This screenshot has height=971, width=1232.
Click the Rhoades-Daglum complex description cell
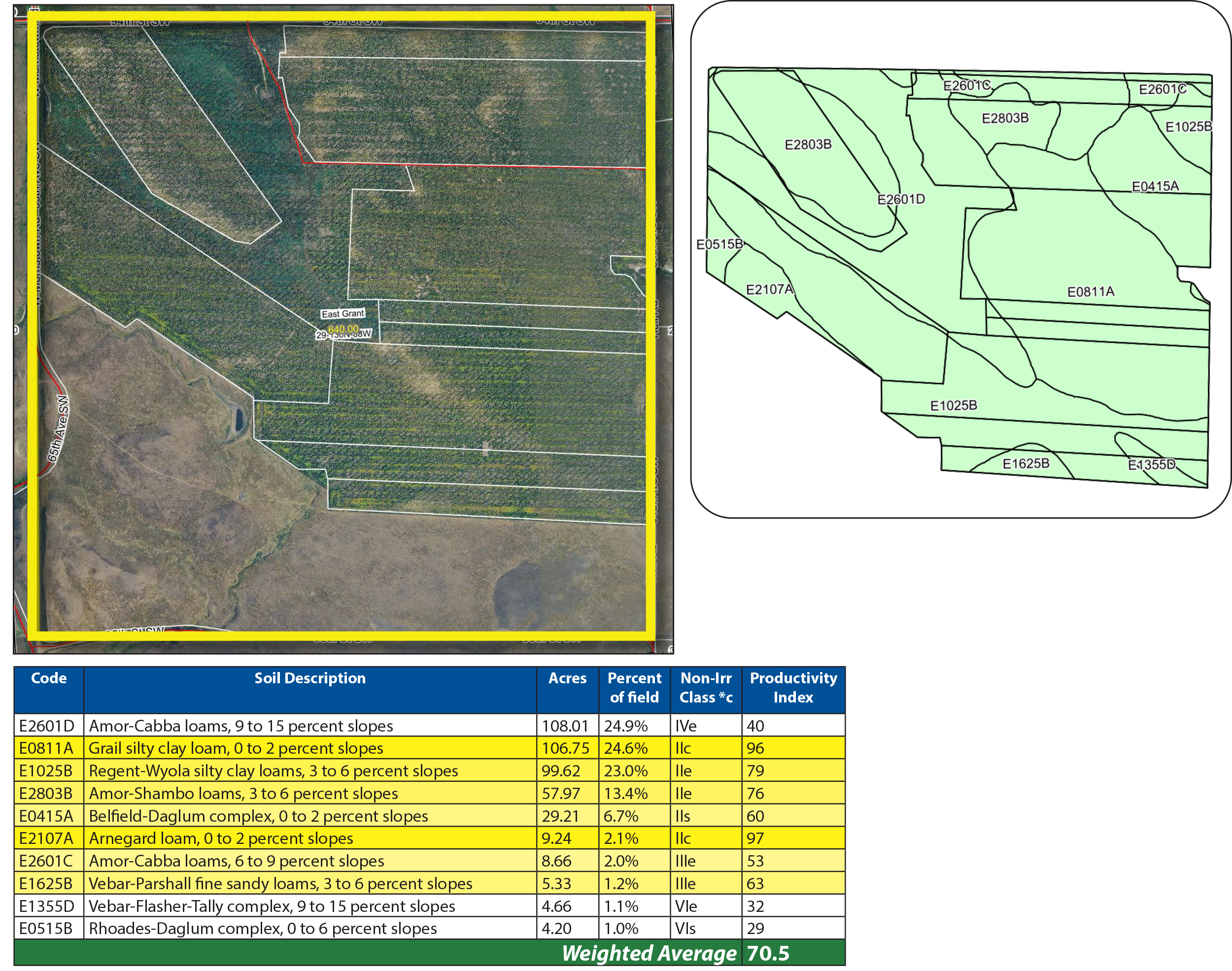pos(263,928)
